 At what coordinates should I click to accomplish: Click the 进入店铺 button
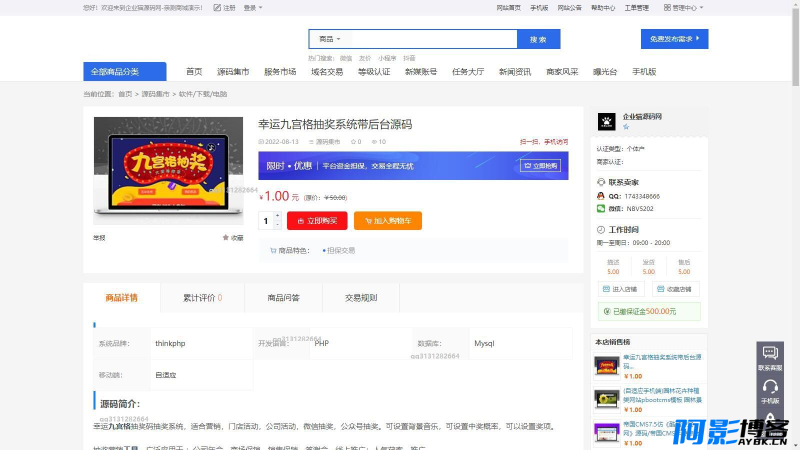(x=620, y=289)
